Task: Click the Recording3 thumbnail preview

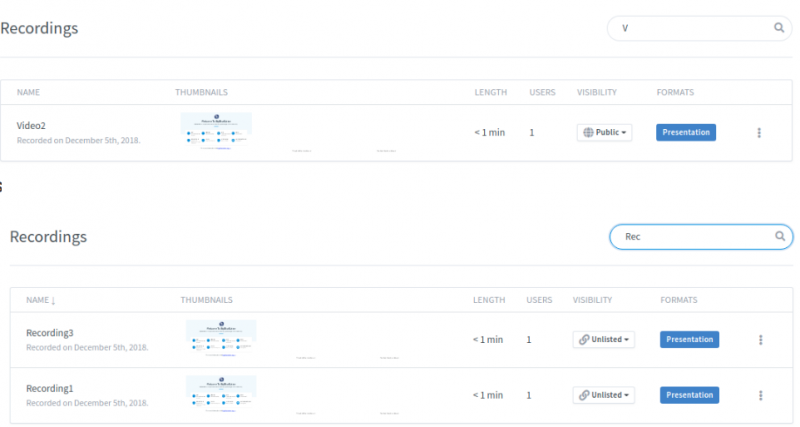Action: 221,336
